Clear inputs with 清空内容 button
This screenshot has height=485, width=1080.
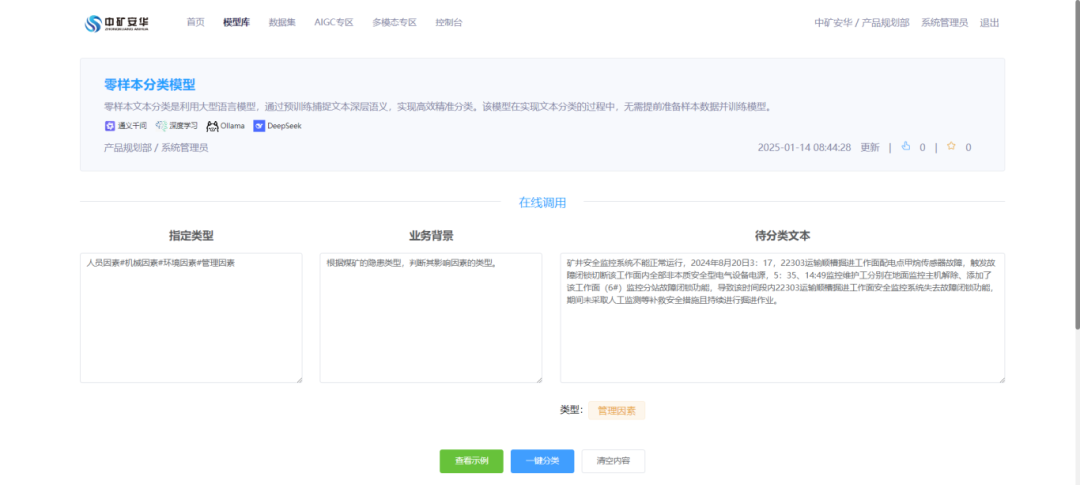point(613,461)
